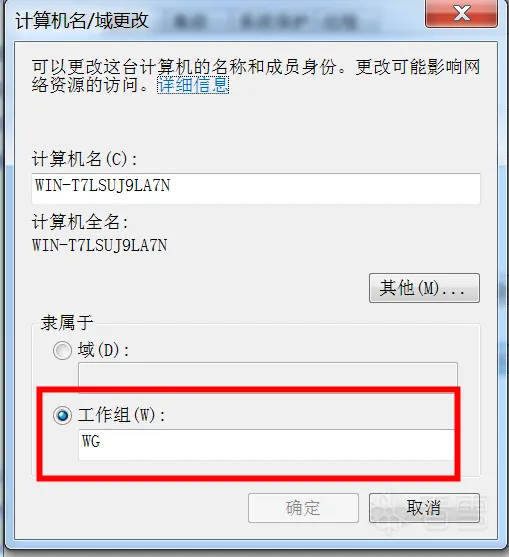This screenshot has height=557, width=509.
Task: Click the full computer name value below 计算机全名
Action: [99, 245]
